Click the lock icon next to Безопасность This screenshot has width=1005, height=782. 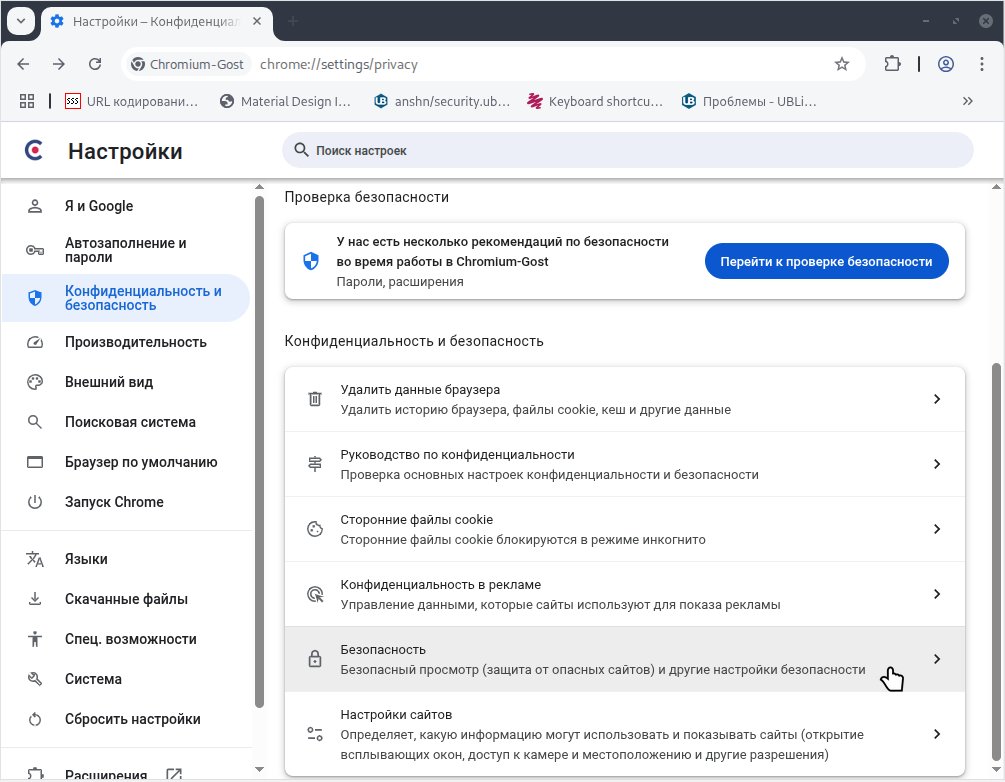point(314,658)
